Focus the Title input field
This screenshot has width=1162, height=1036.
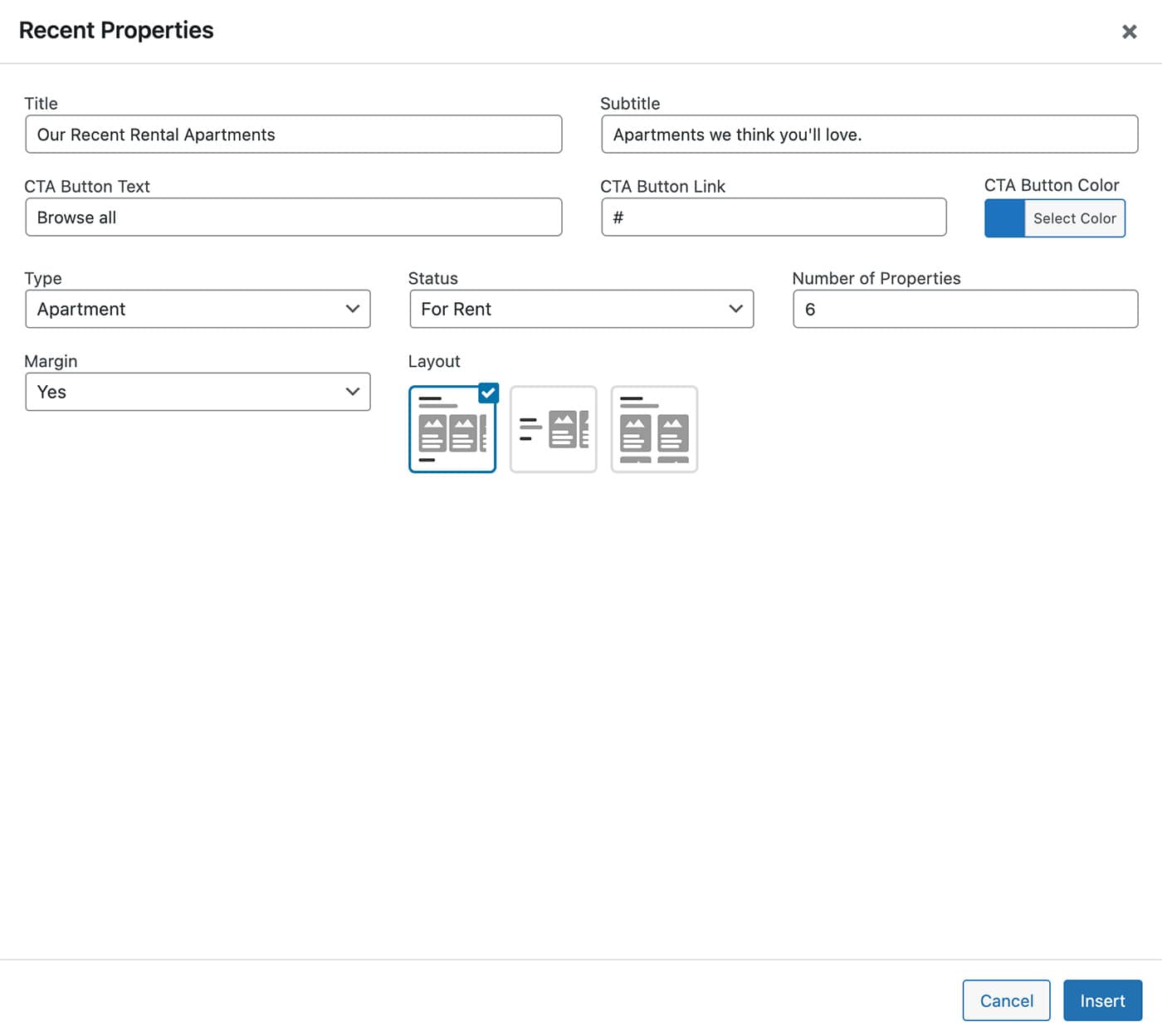[x=293, y=134]
